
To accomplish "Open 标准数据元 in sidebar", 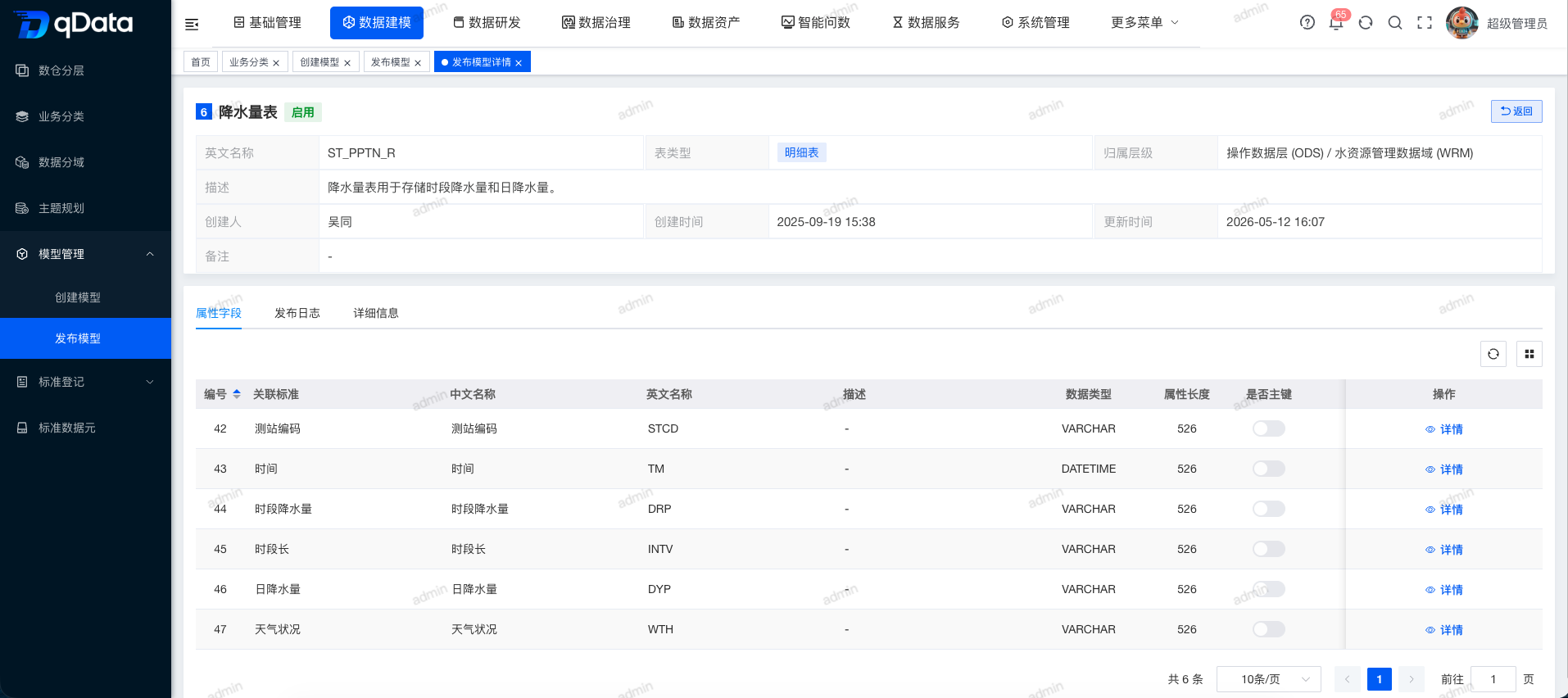I will 85,428.
